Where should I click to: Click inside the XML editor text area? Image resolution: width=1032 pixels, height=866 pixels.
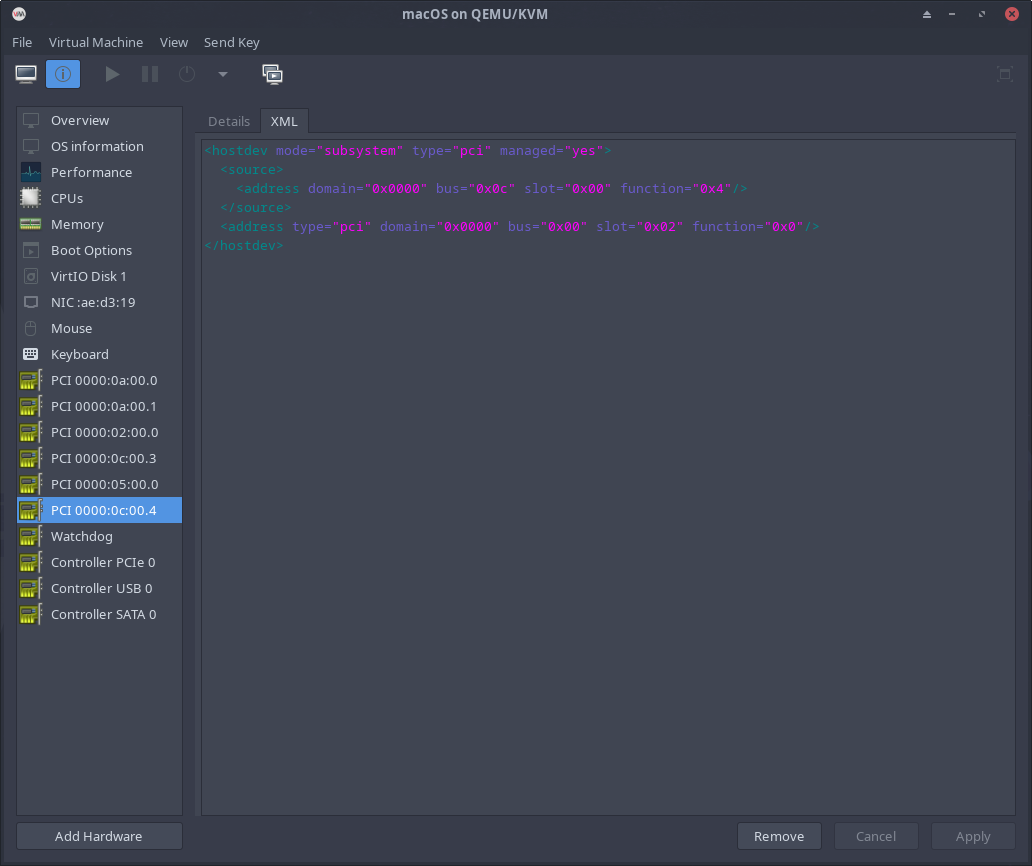point(608,500)
